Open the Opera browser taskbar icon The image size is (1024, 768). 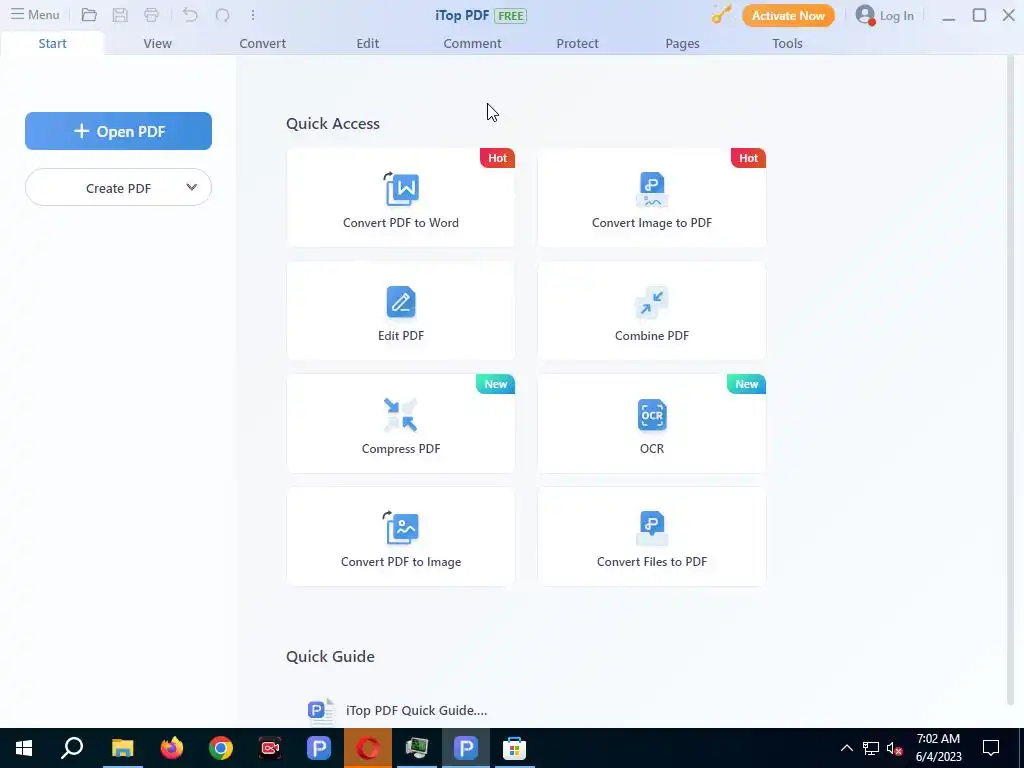[x=368, y=748]
